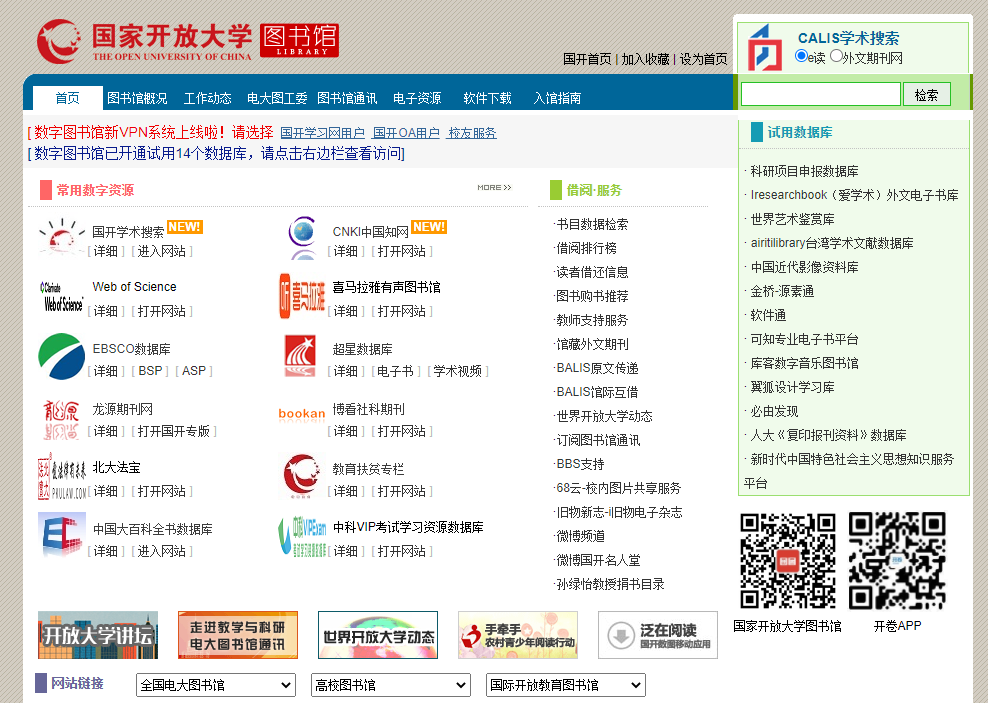Viewport: 988px width, 703px height.
Task: Open the 喜马拉雅 audio library logo
Action: [x=302, y=296]
